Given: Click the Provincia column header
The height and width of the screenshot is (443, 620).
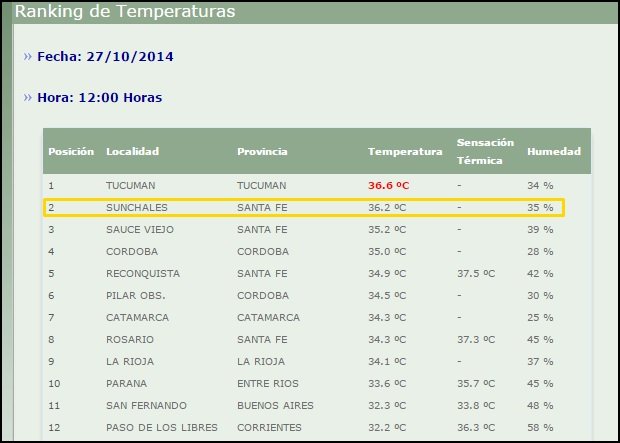Looking at the screenshot, I should (262, 152).
